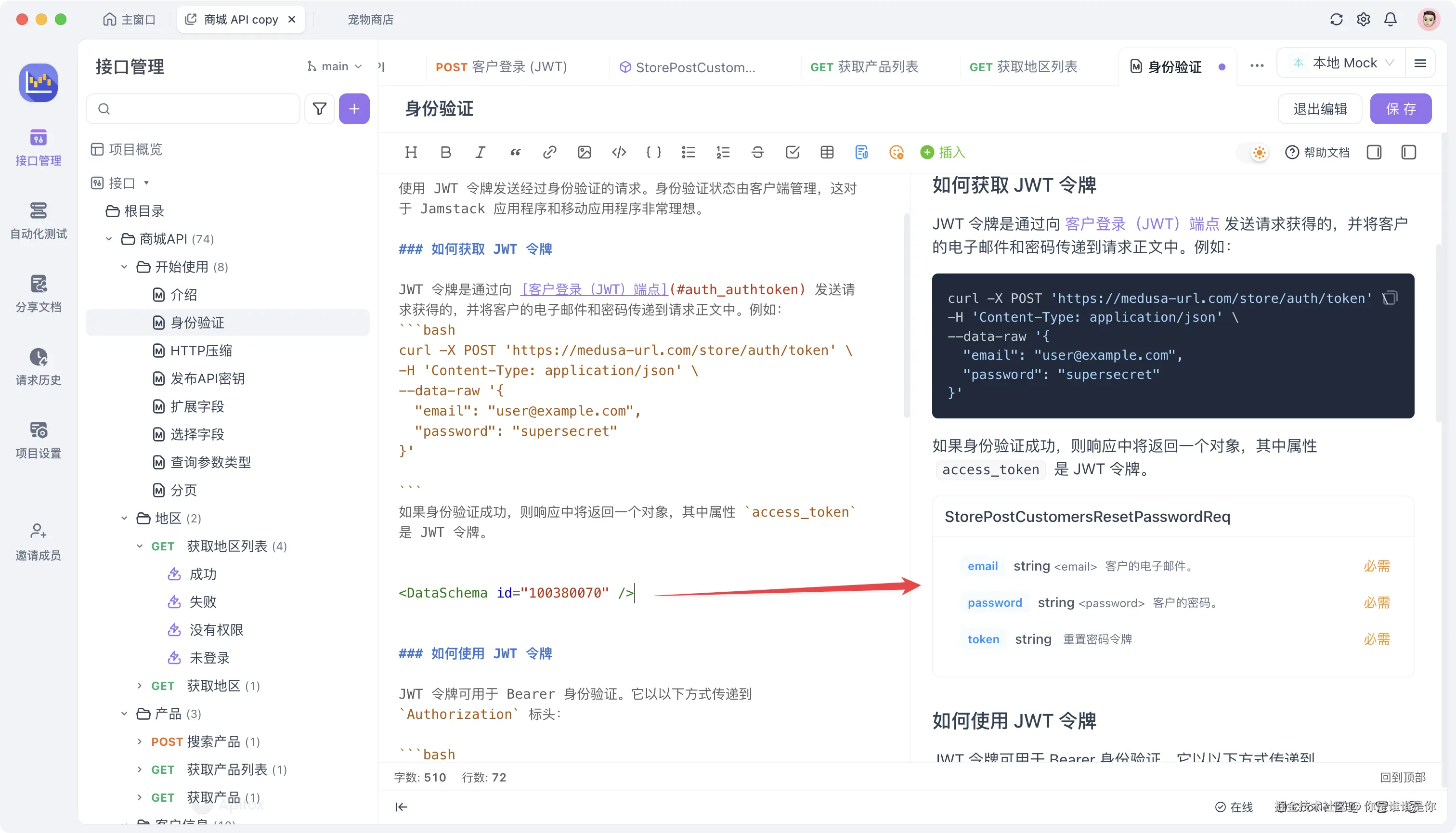Click the 保存 button
This screenshot has width=1456, height=833.
pyautogui.click(x=1400, y=109)
